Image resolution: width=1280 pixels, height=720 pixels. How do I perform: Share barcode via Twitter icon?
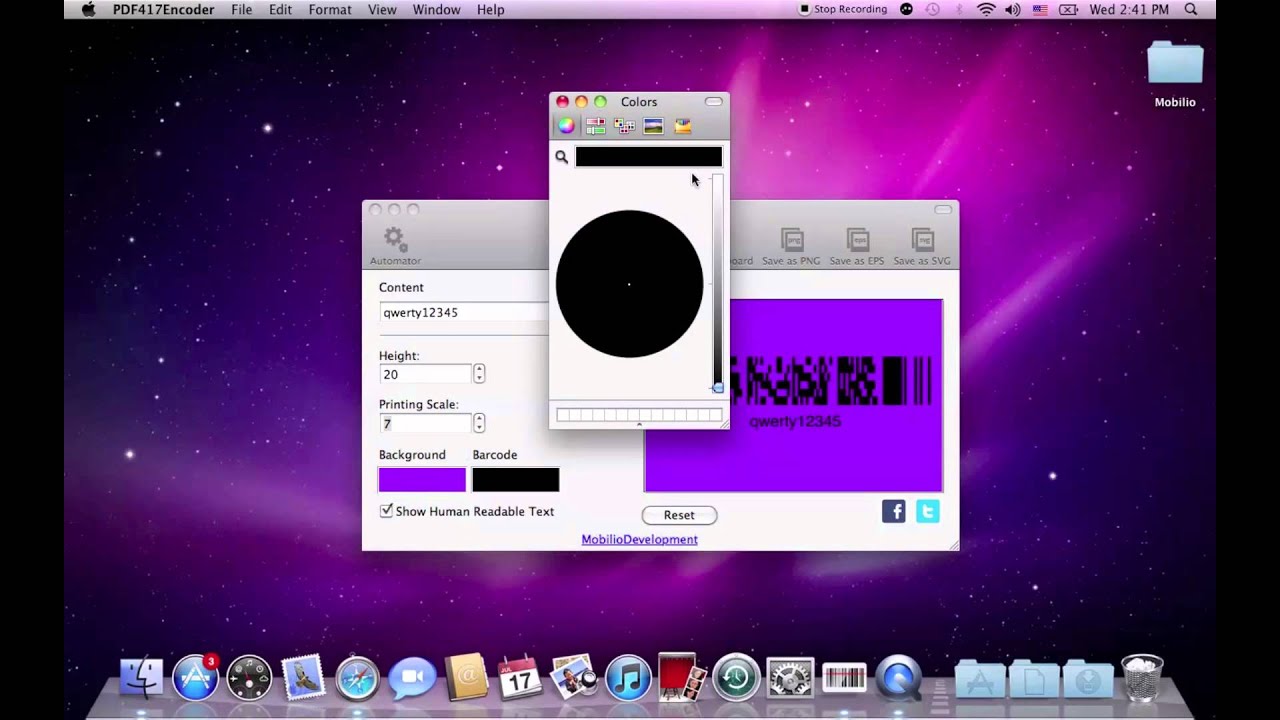click(x=928, y=512)
